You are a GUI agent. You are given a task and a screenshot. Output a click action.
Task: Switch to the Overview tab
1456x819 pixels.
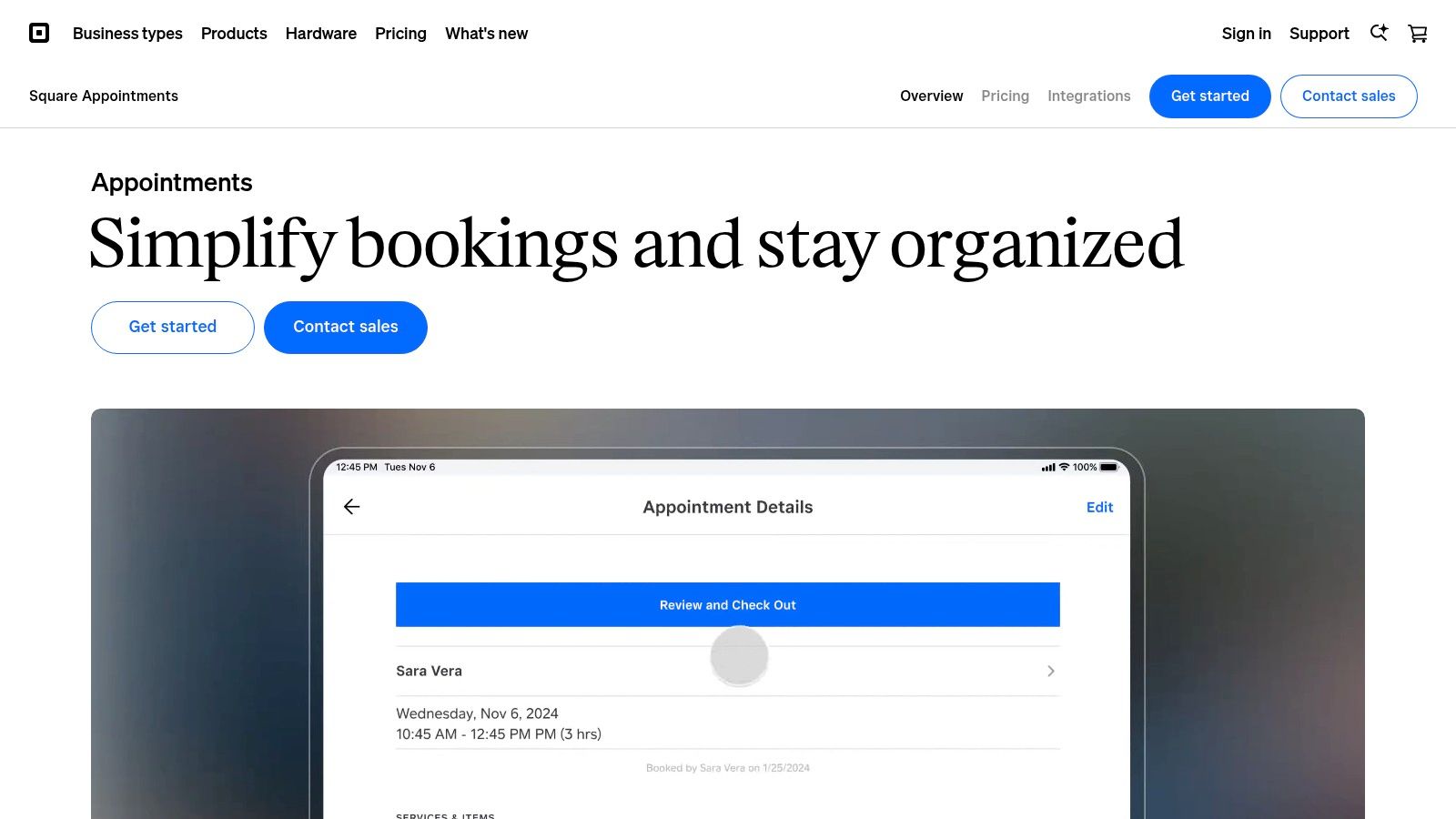click(931, 96)
